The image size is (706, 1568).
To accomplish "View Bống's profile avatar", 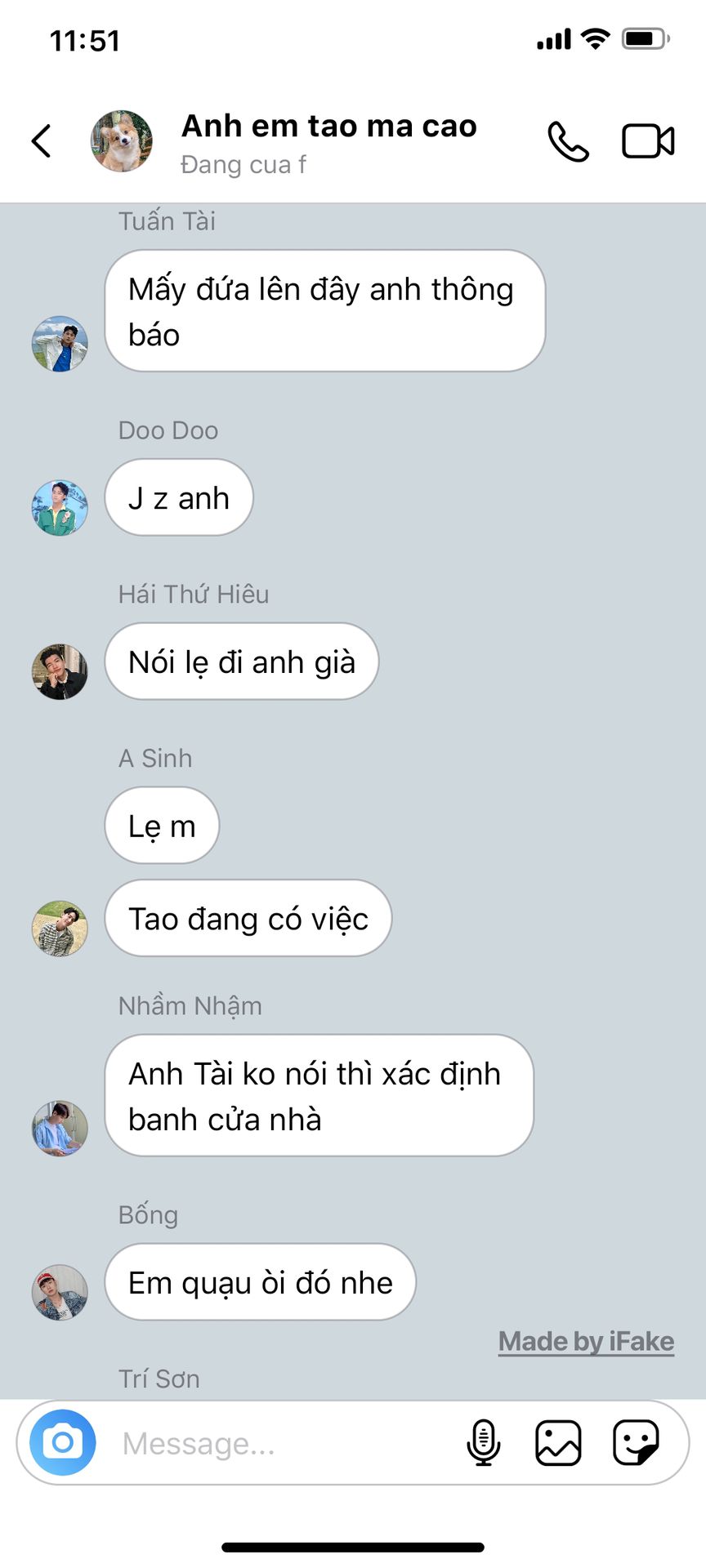I will pyautogui.click(x=60, y=1293).
